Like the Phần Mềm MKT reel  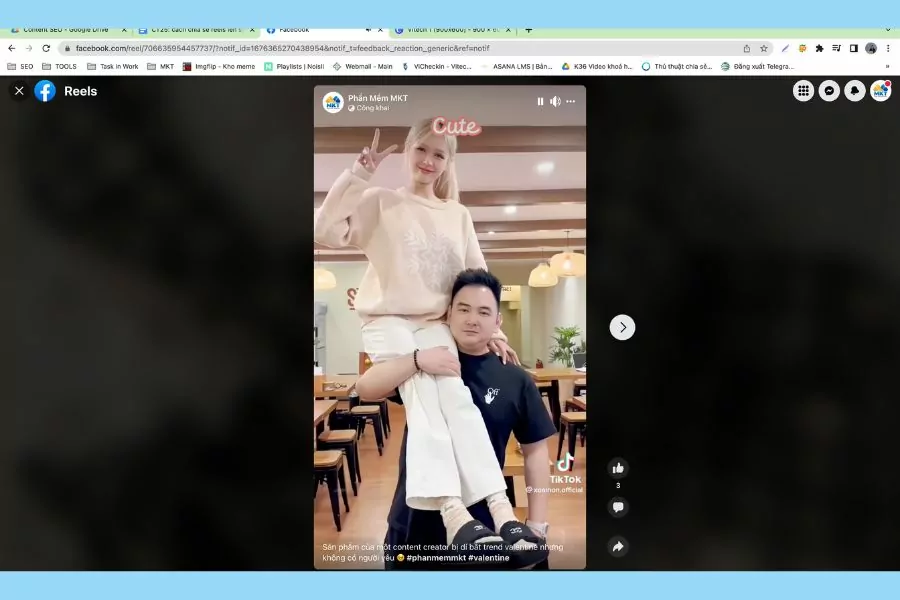[618, 467]
